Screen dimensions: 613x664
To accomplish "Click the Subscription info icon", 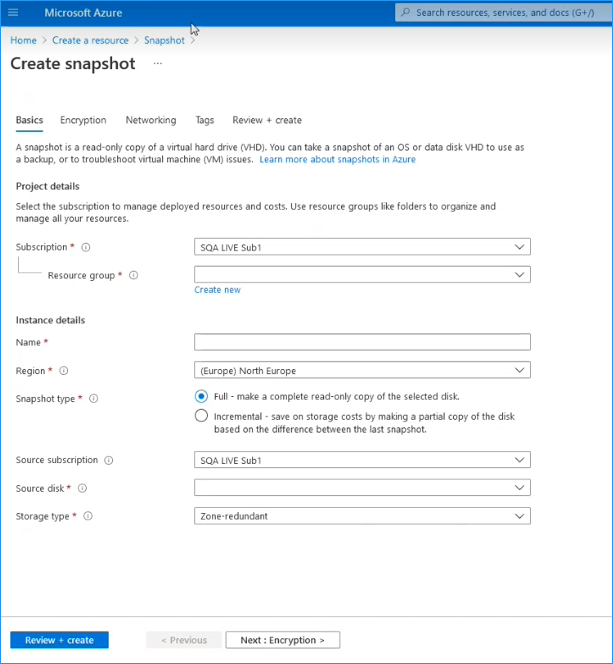I will [x=86, y=247].
